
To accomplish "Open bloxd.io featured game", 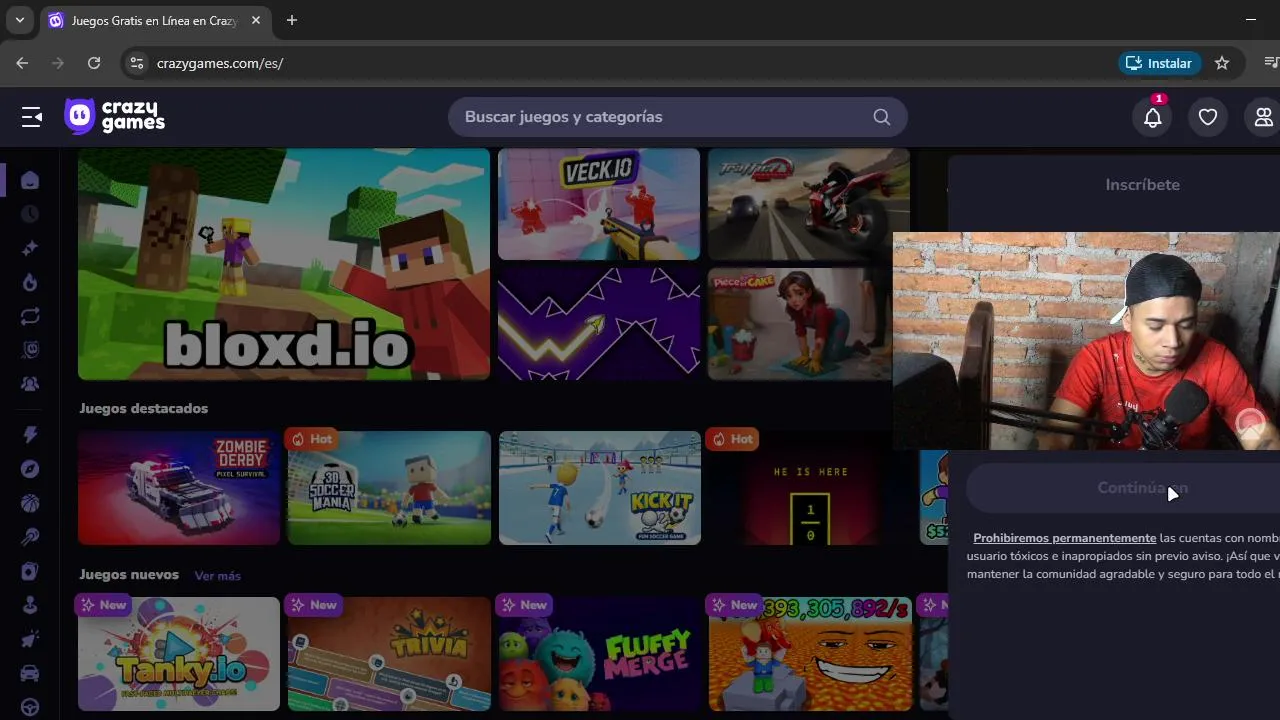I will point(284,264).
